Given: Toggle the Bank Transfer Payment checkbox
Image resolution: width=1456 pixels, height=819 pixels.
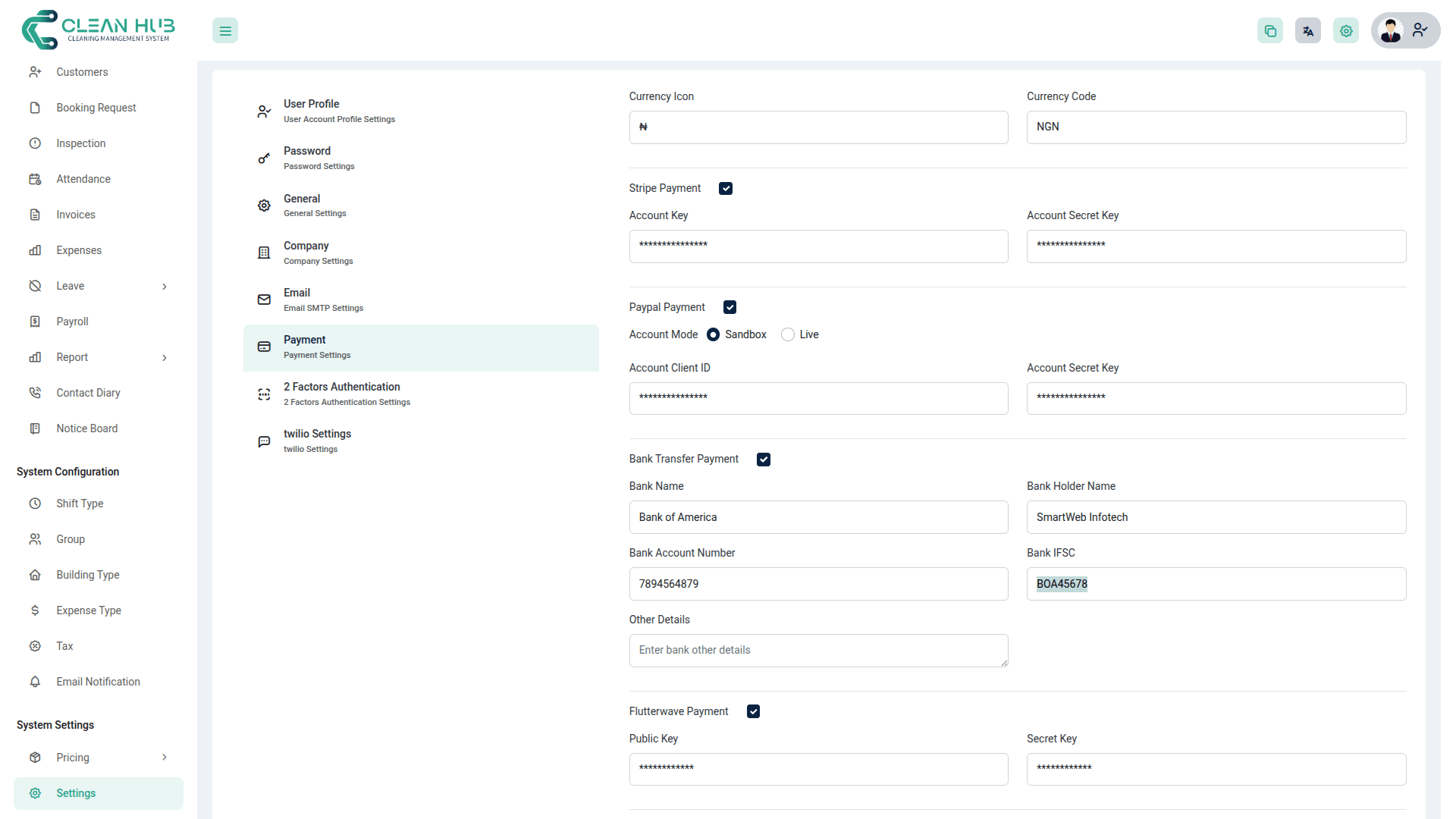Looking at the screenshot, I should tap(764, 460).
